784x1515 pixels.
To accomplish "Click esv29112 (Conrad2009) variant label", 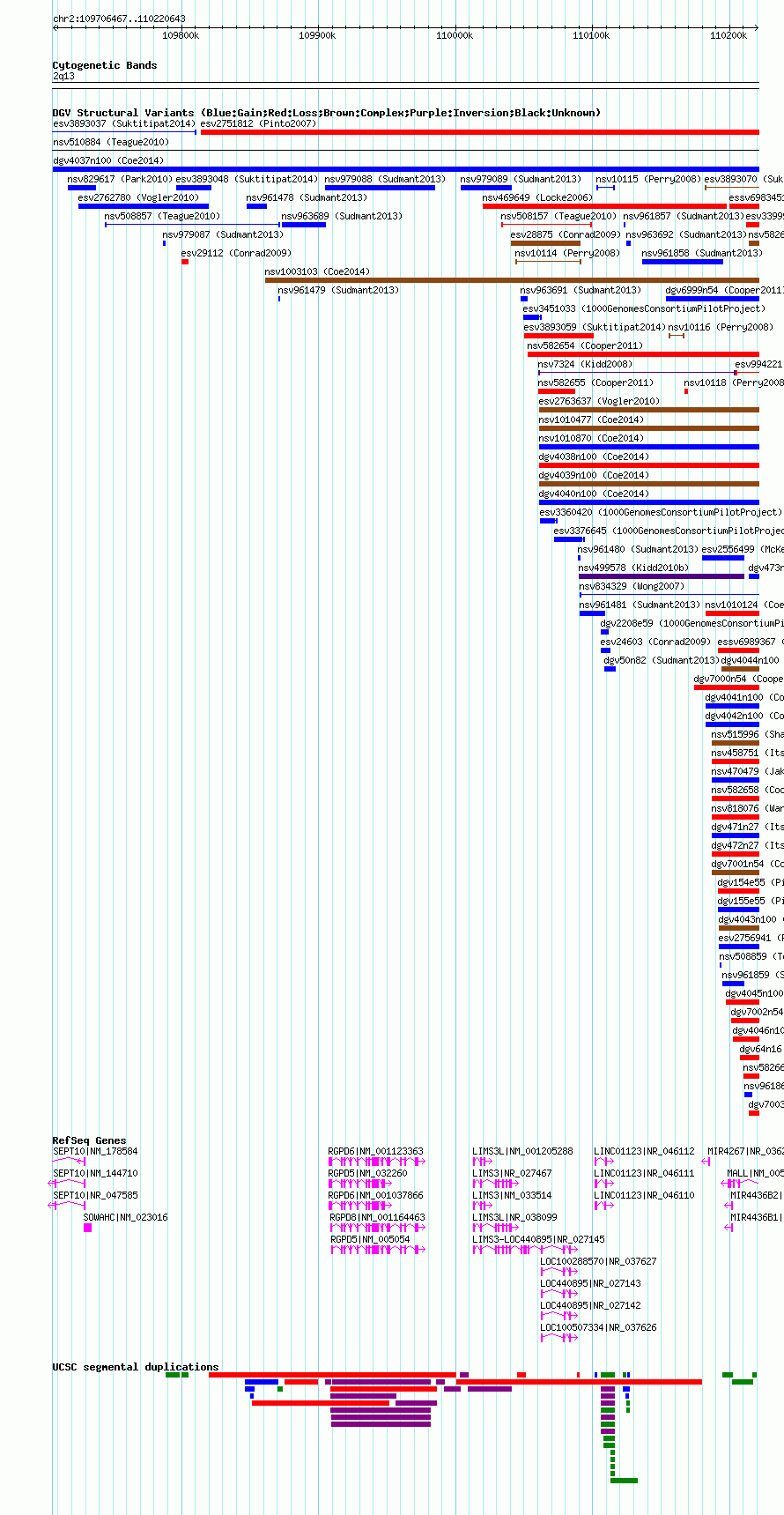I will click(x=236, y=253).
